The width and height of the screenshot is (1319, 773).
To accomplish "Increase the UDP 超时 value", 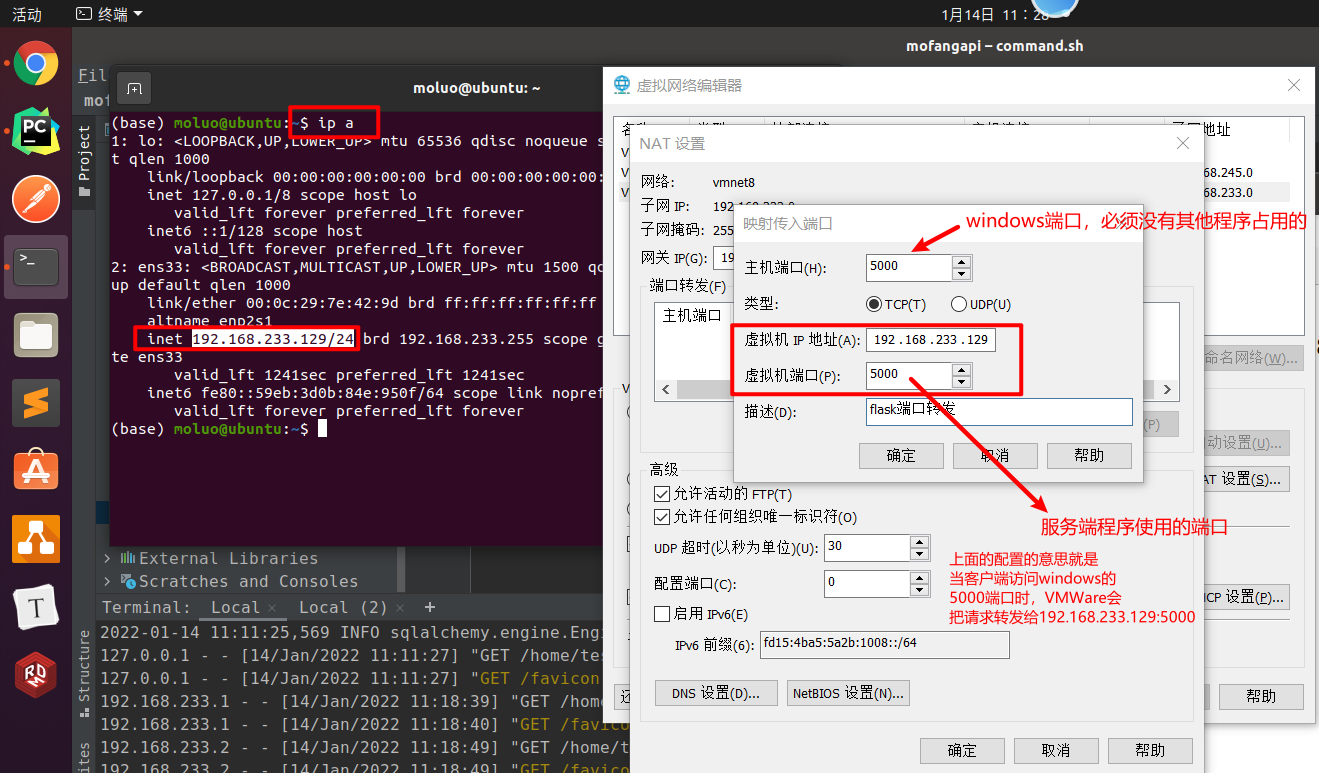I will click(x=919, y=542).
